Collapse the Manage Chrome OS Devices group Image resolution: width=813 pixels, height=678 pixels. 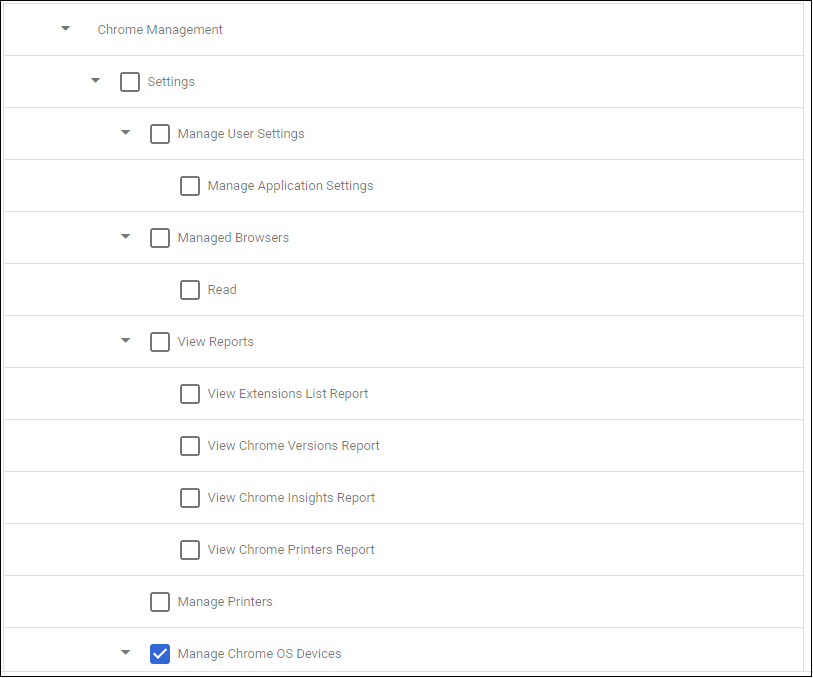click(125, 653)
